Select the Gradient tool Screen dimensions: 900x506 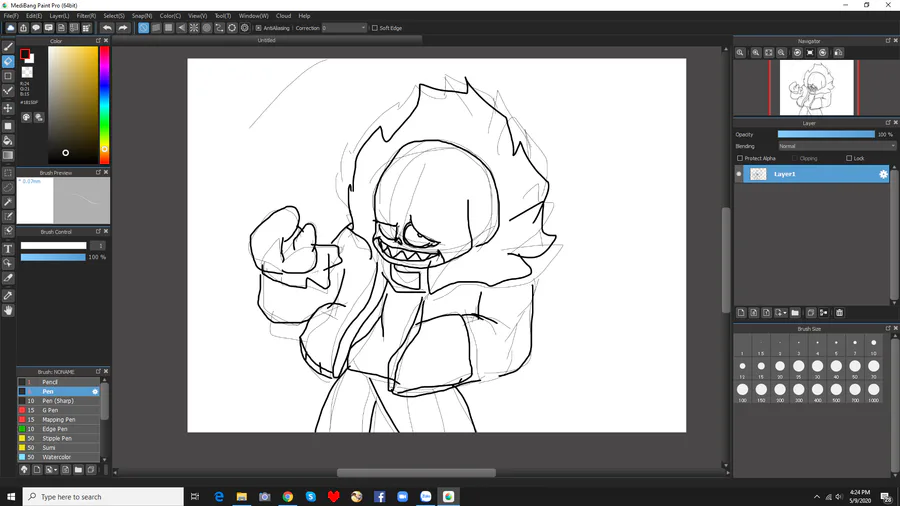tap(8, 155)
